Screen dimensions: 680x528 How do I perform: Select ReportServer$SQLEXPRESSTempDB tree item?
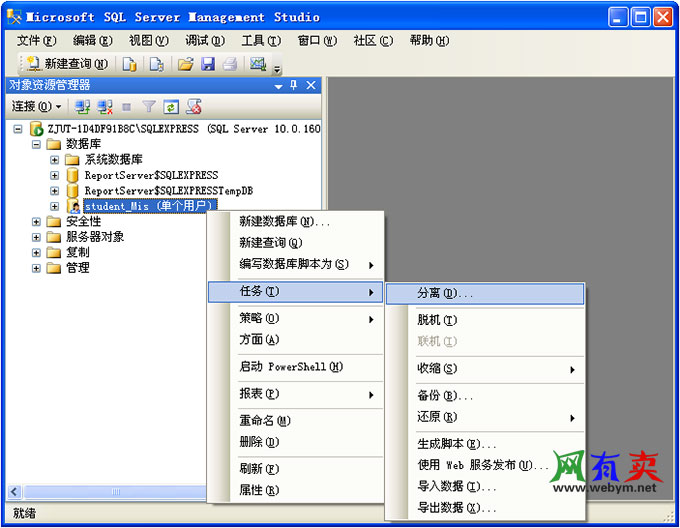pyautogui.click(x=169, y=191)
